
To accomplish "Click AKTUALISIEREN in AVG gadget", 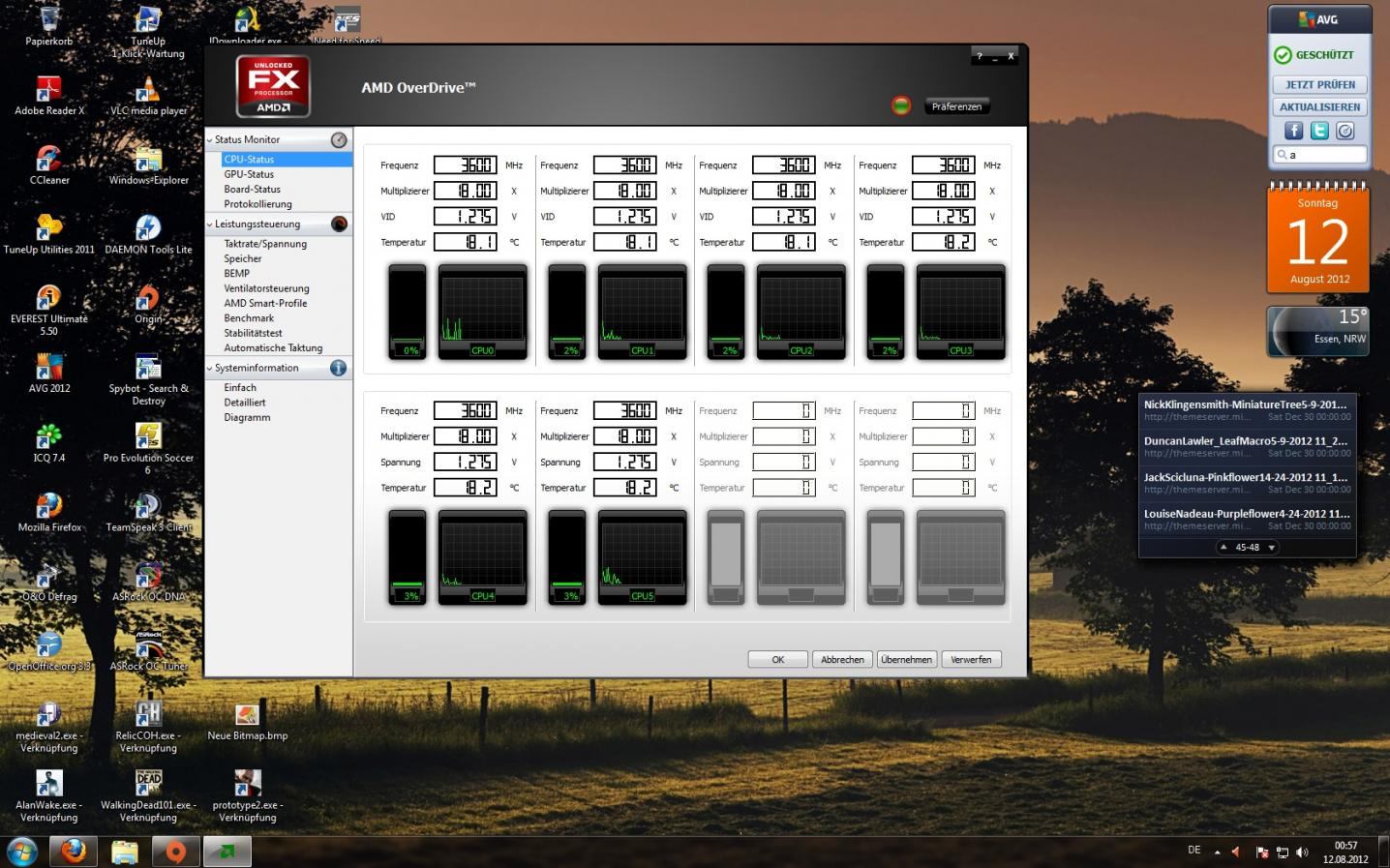I will [x=1320, y=107].
